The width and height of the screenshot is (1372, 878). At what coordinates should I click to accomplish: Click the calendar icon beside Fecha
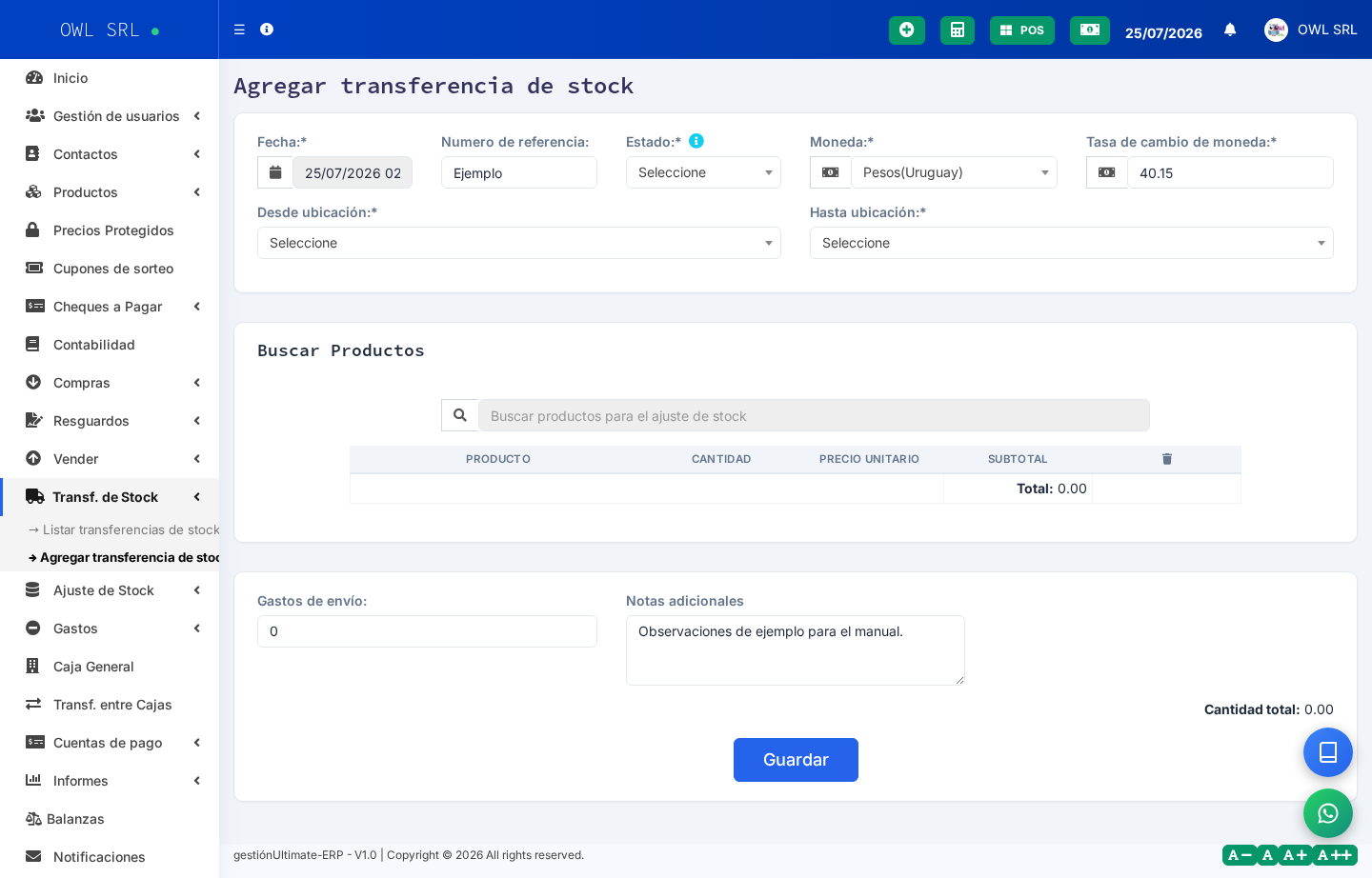[275, 172]
